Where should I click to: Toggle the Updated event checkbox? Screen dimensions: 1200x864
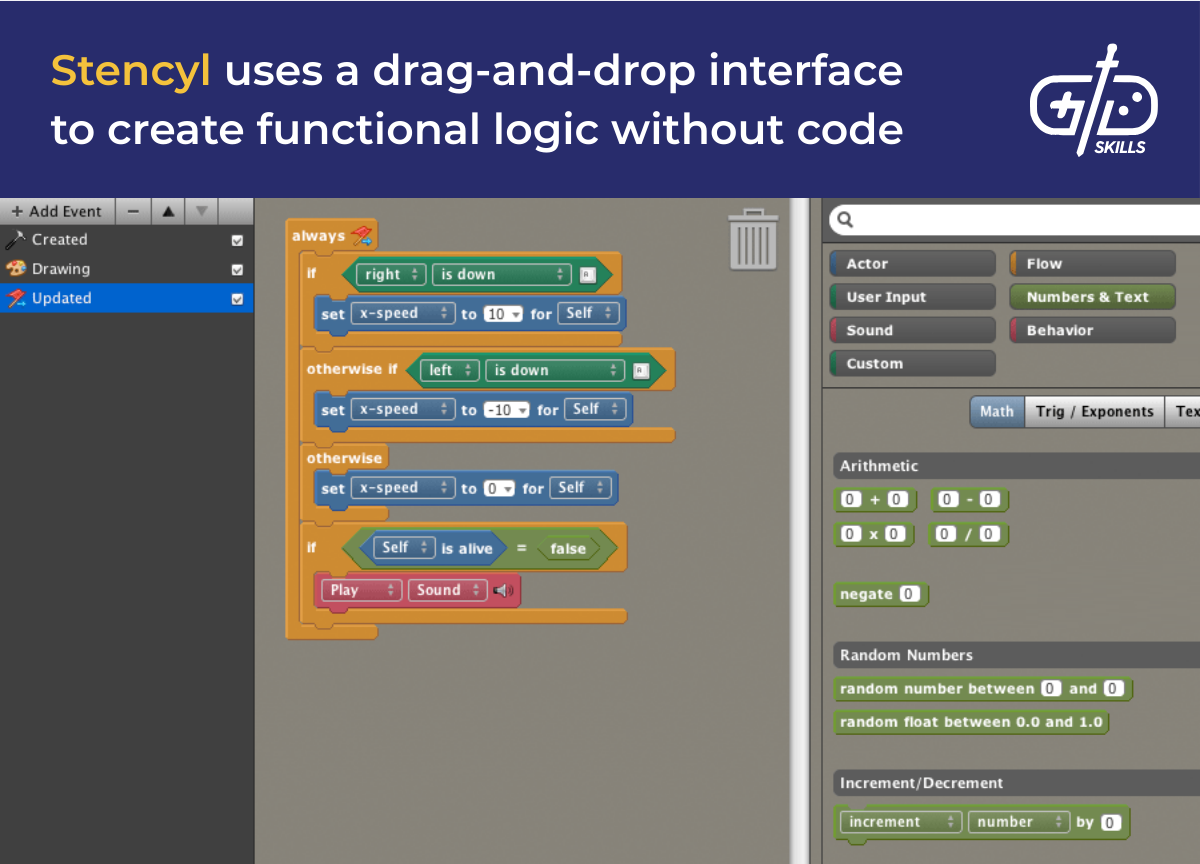(237, 298)
